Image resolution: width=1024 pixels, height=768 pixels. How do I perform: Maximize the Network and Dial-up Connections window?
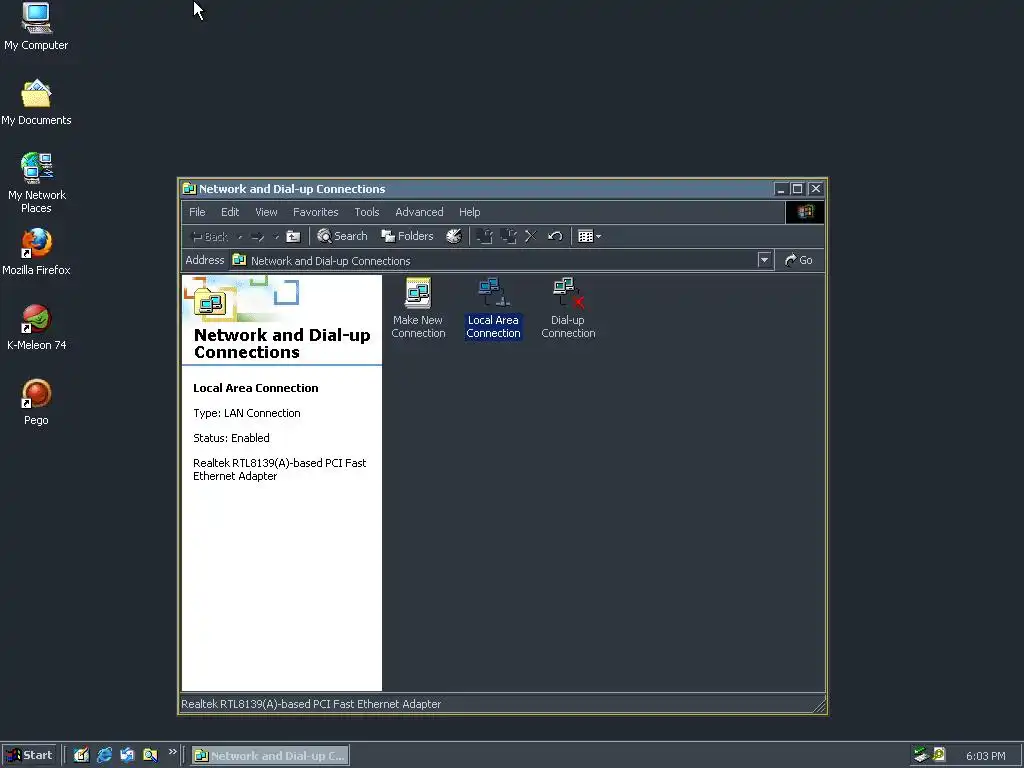(797, 189)
